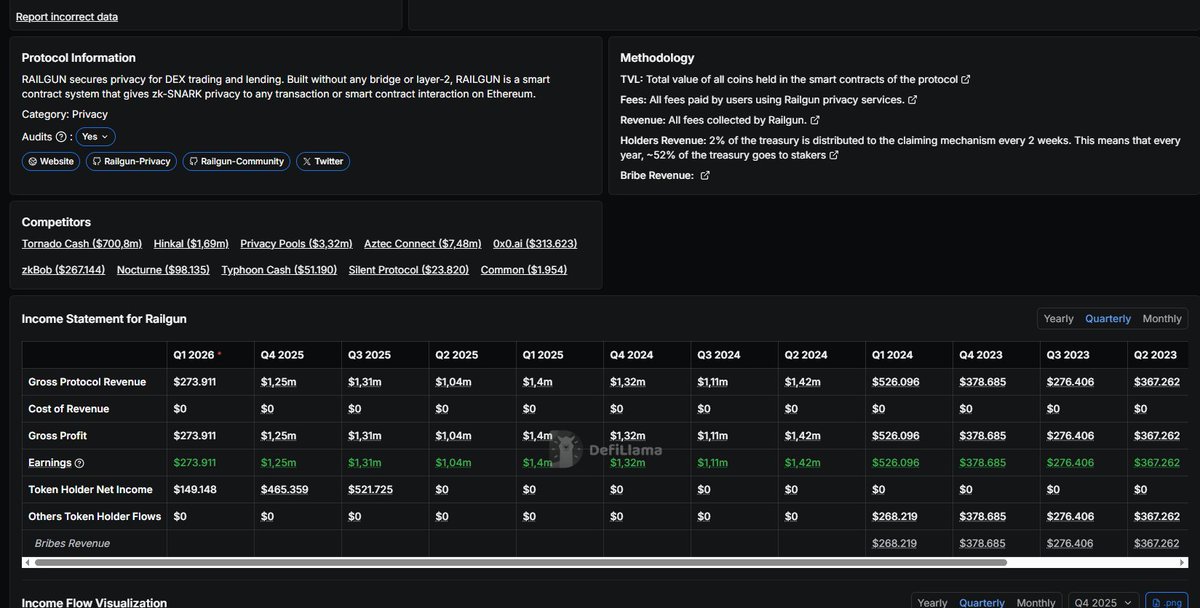The image size is (1200, 608).
Task: Click the income table horizontal scrollbar
Action: [x=519, y=563]
